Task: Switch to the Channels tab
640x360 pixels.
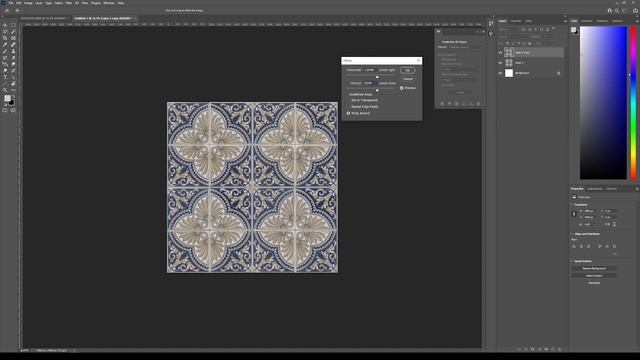Action: click(x=516, y=21)
